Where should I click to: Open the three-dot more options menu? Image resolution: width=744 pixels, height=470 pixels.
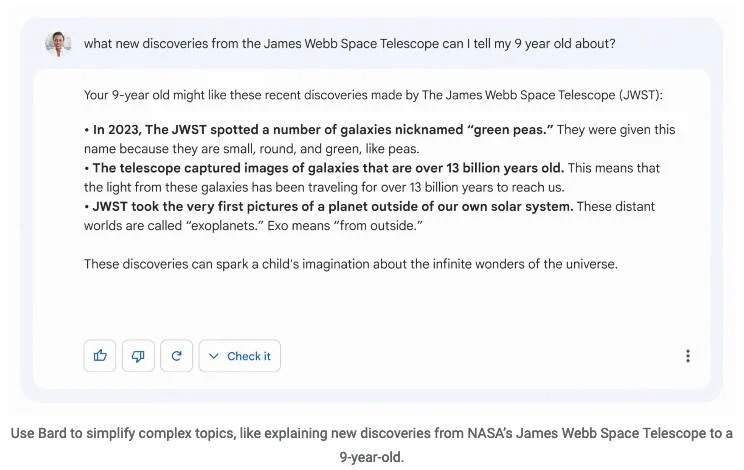(687, 356)
